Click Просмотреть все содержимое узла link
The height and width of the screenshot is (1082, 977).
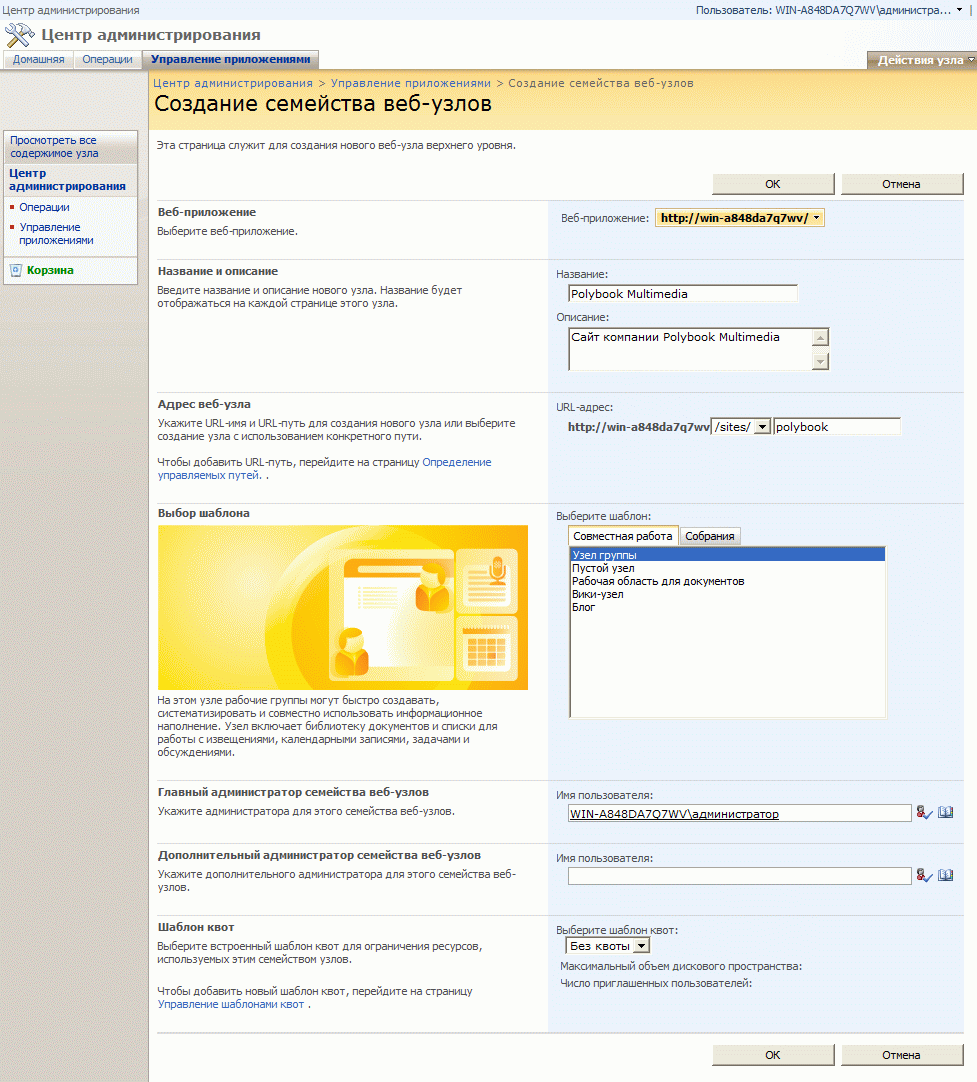[54, 147]
